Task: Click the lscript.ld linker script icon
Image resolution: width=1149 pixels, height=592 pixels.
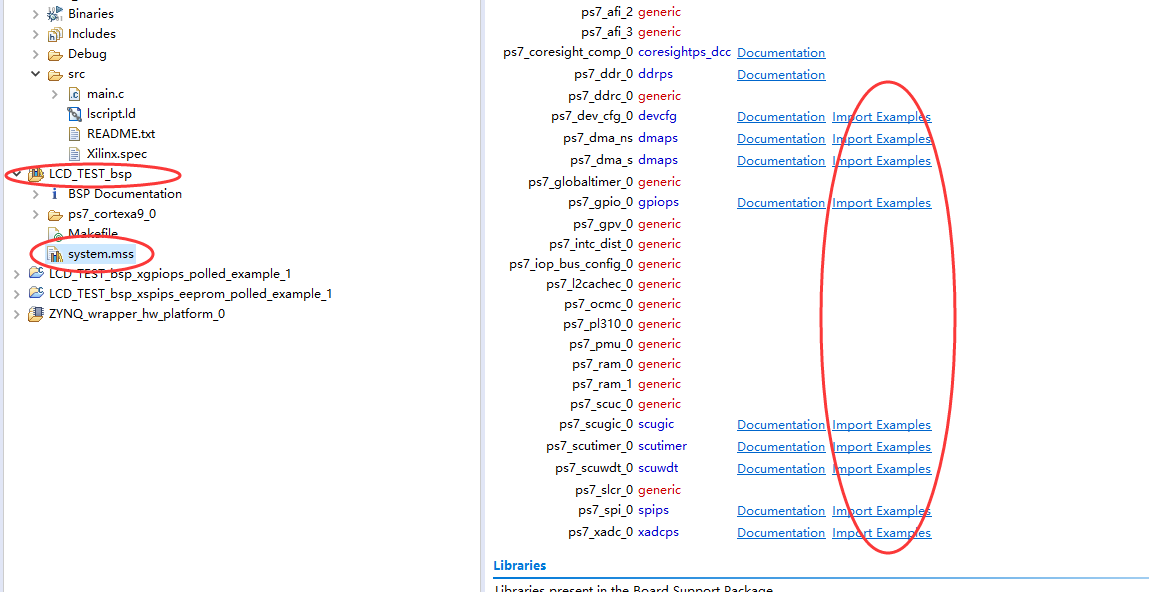Action: click(x=75, y=114)
